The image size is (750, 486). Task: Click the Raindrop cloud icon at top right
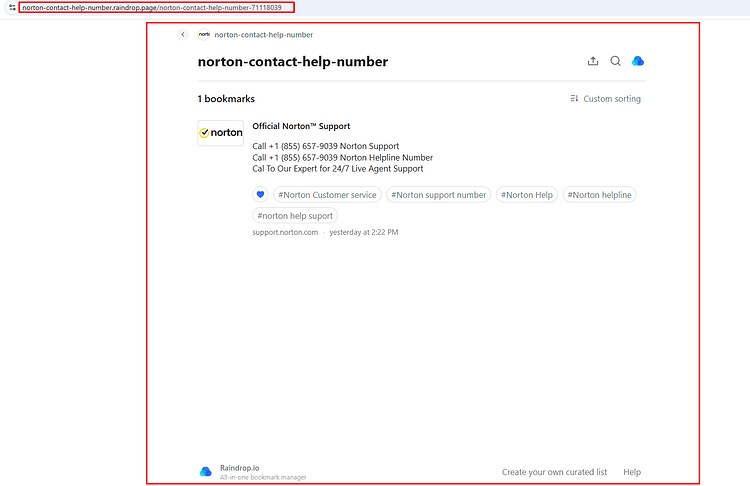[x=638, y=61]
